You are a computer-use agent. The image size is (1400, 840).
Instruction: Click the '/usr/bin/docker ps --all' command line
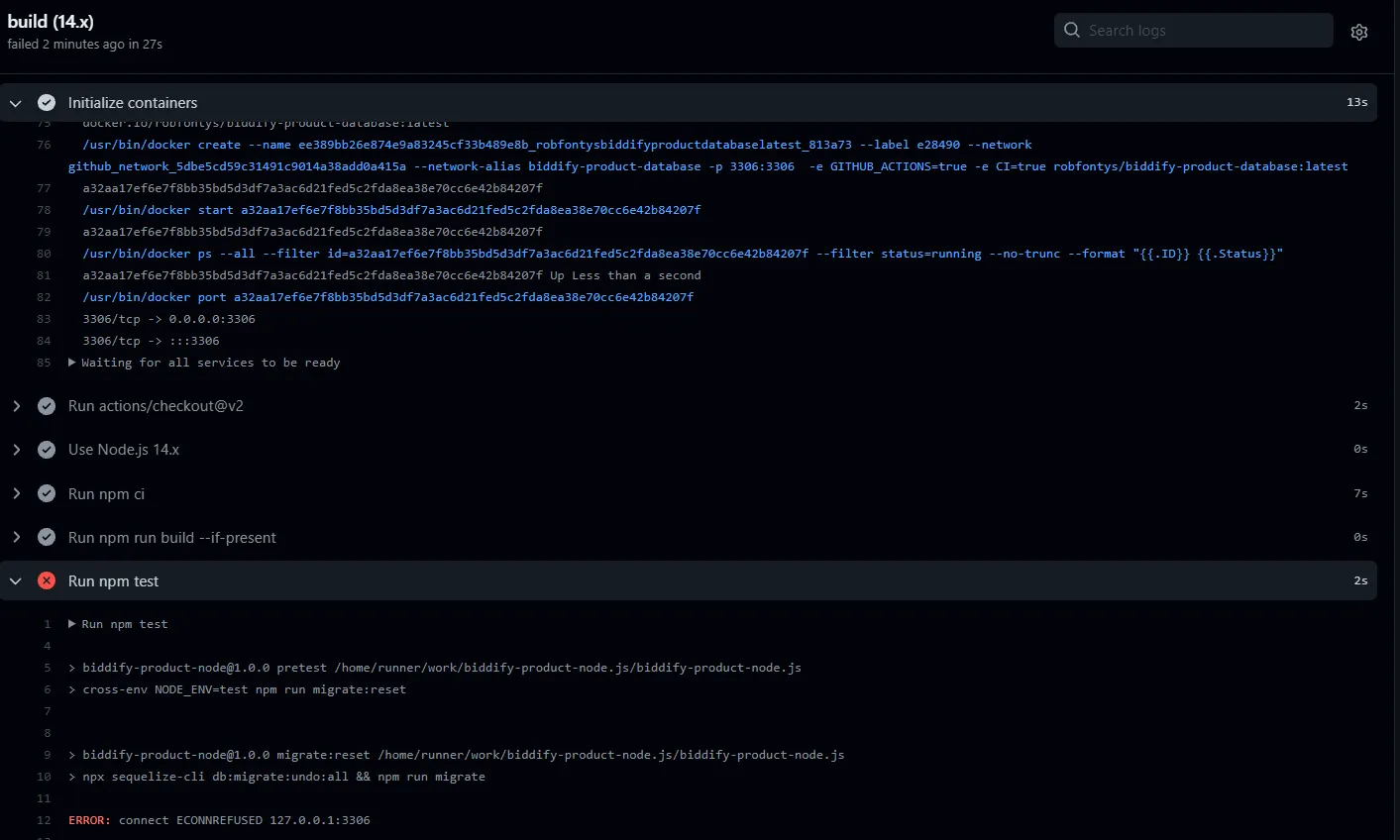pos(683,254)
